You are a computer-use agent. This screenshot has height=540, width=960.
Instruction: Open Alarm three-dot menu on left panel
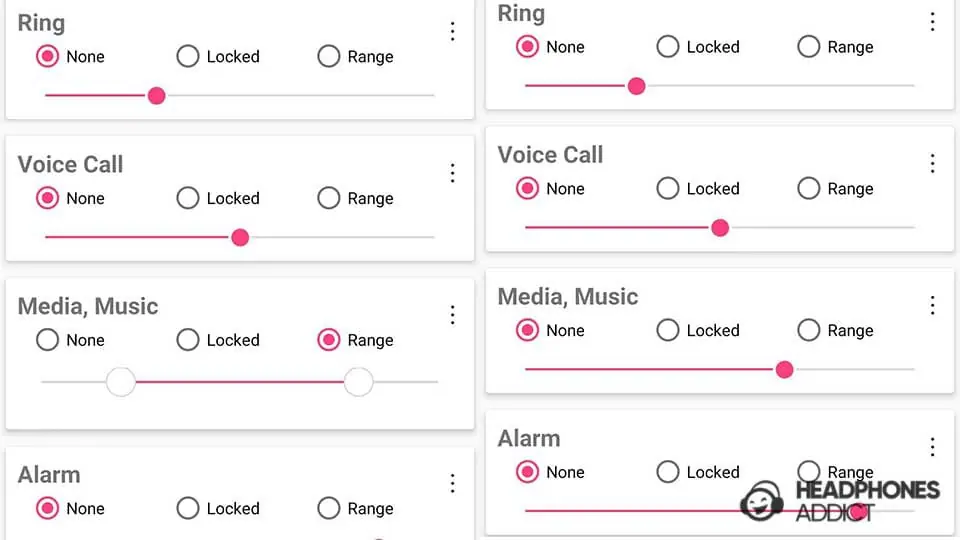tap(452, 484)
